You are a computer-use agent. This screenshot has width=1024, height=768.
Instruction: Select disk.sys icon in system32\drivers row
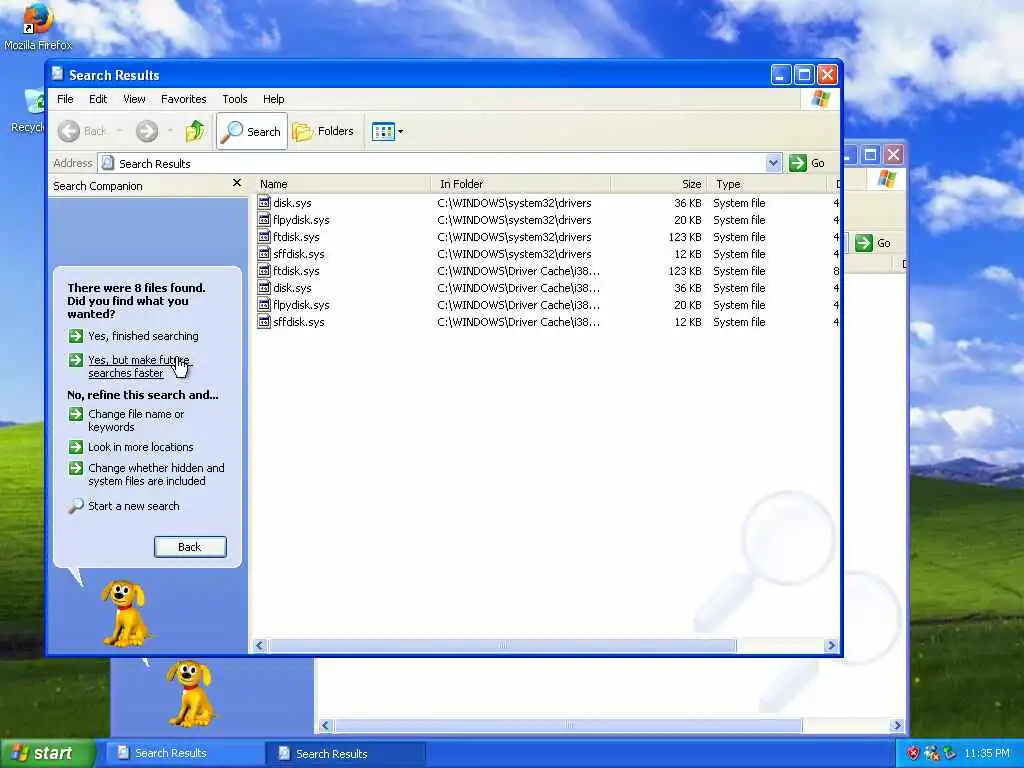pyautogui.click(x=264, y=202)
